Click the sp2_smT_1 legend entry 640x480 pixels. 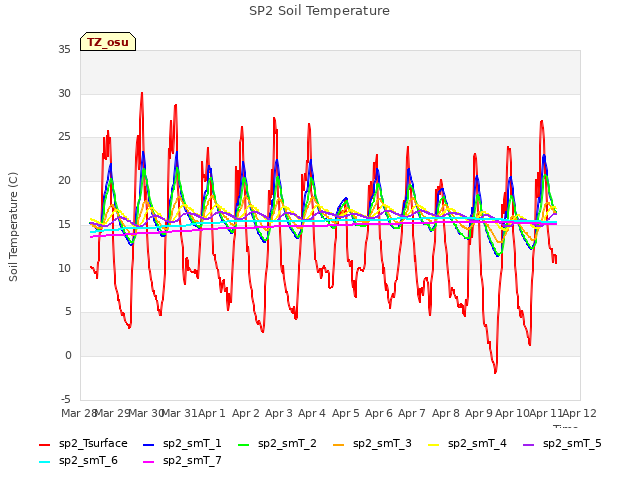pos(182,443)
